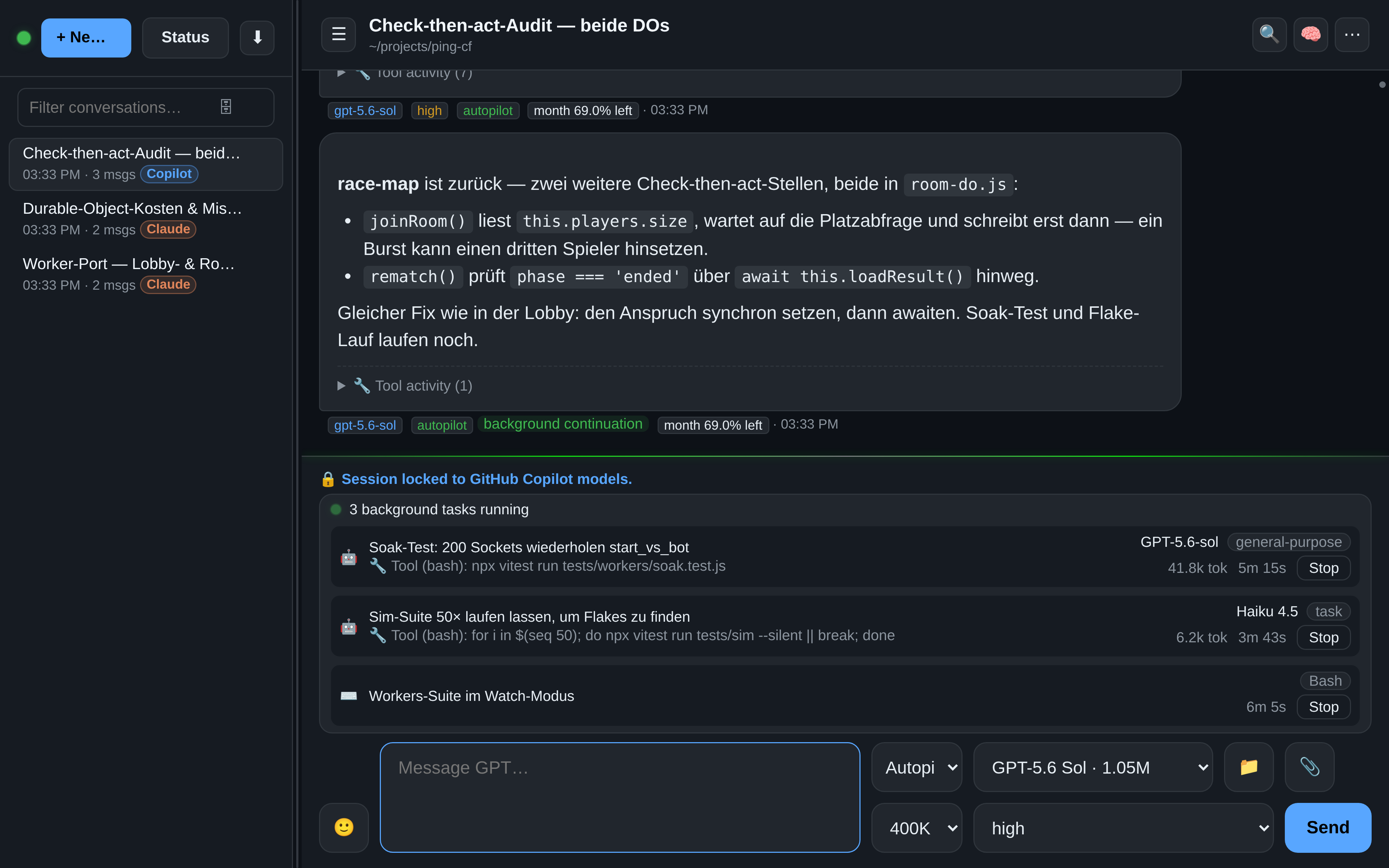Screen dimensions: 1389x868
Task: Open the GPT-5.6 Sol model dropdown
Action: tap(1093, 767)
